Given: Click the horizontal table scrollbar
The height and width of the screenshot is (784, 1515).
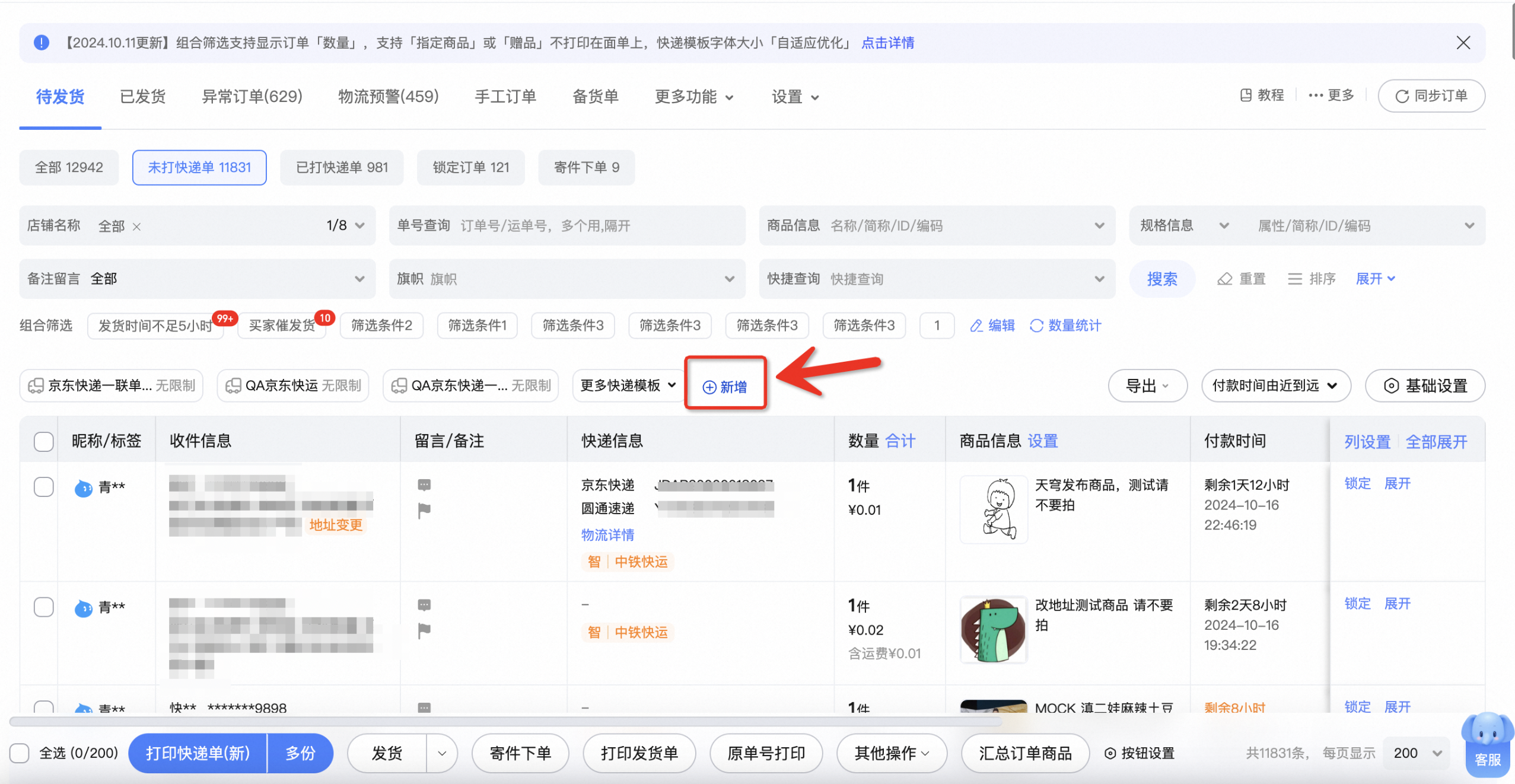Looking at the screenshot, I should click(505, 722).
